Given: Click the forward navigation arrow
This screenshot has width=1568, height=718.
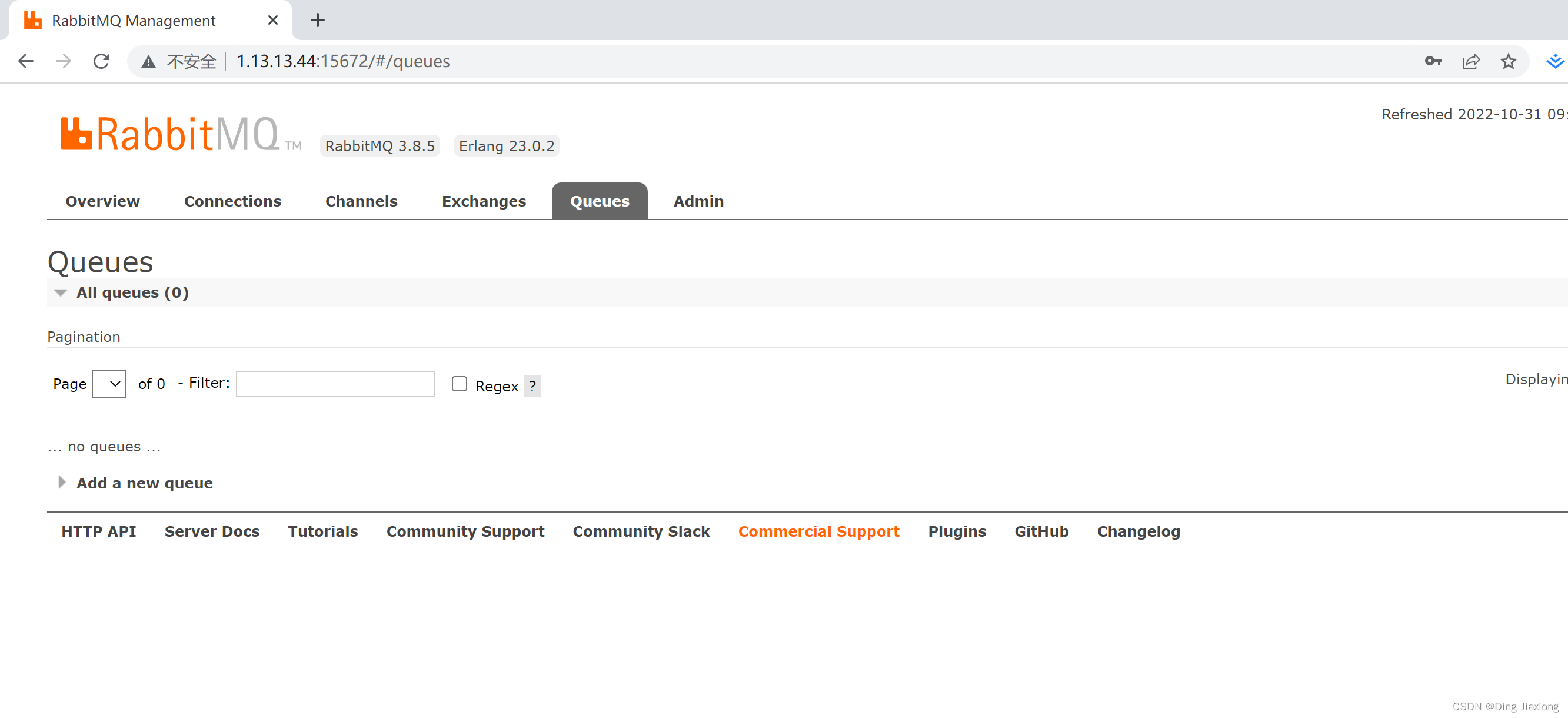Looking at the screenshot, I should 64,61.
